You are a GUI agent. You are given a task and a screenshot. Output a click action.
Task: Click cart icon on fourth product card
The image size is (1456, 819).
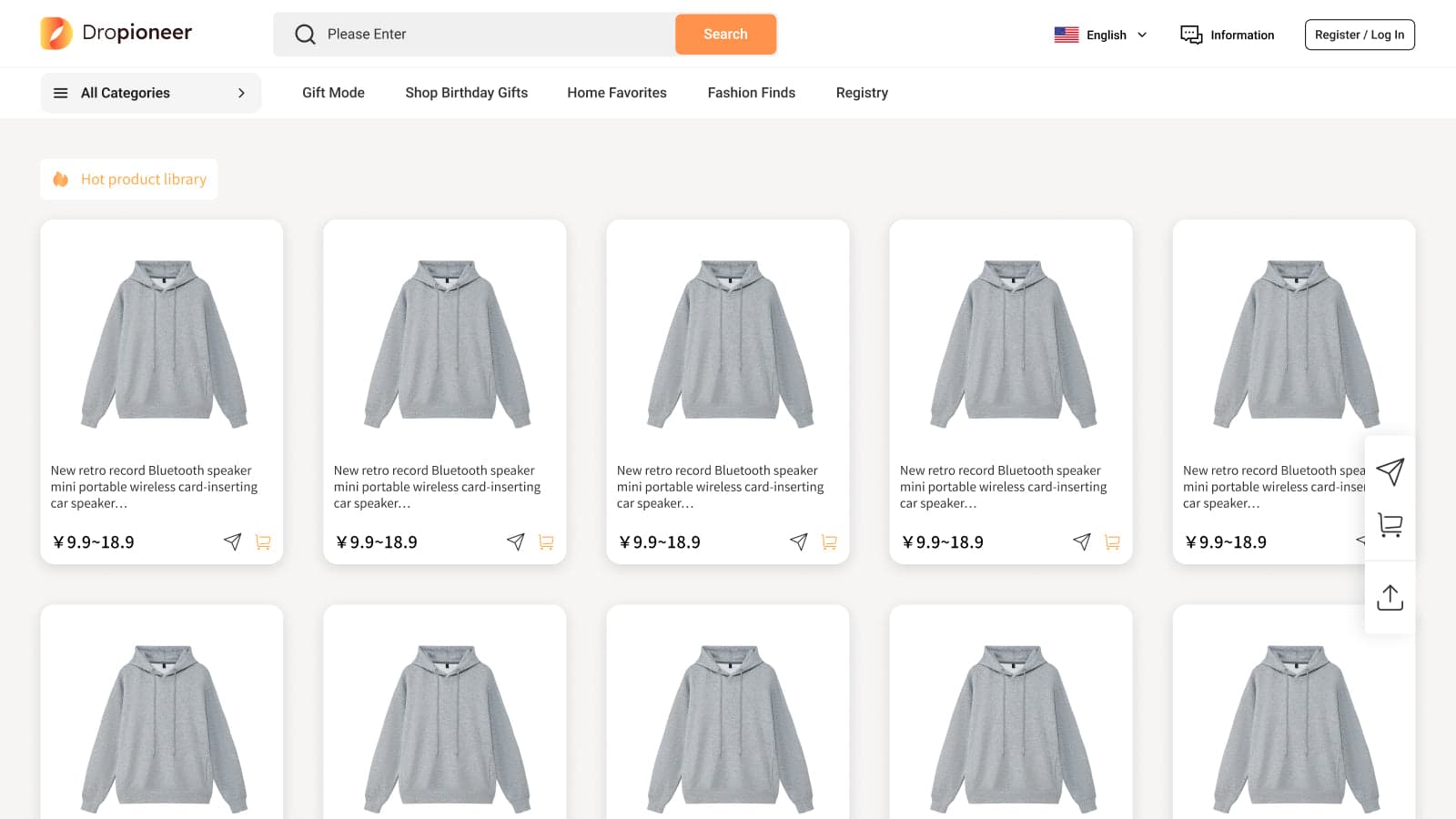[x=1112, y=542]
